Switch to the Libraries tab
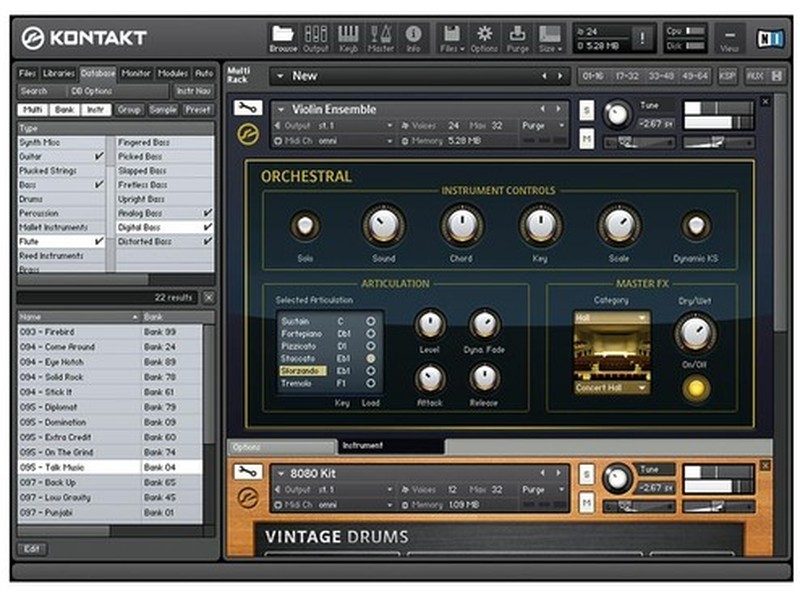Viewport: 800px width, 599px height. 59,73
